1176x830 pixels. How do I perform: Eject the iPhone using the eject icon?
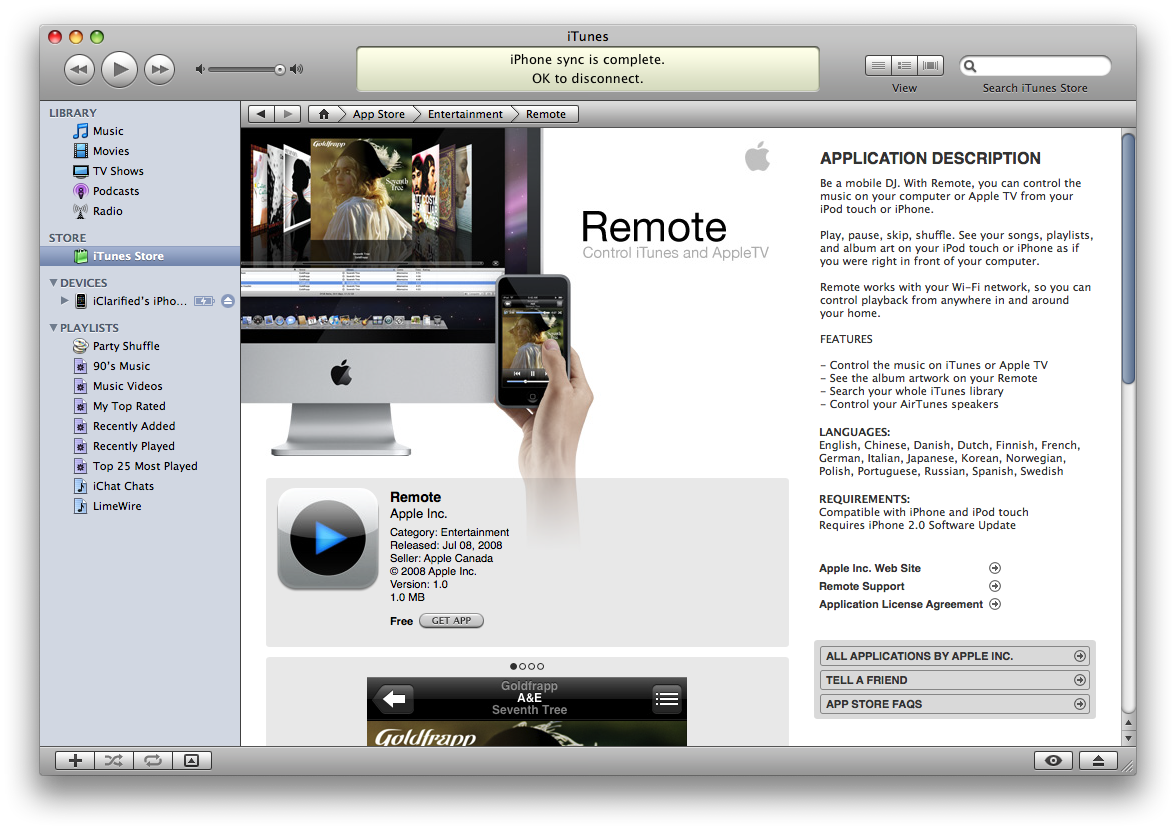228,301
